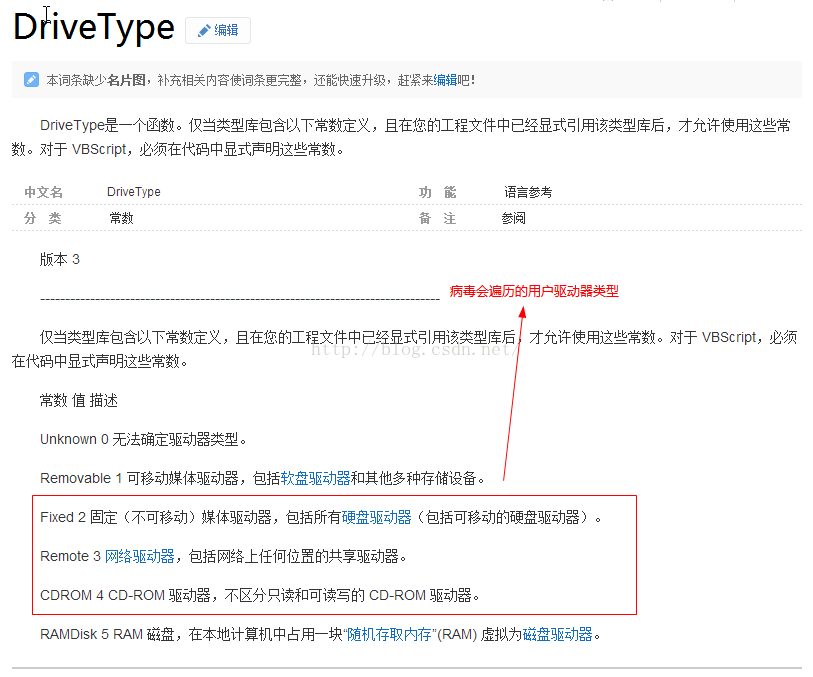Image resolution: width=813 pixels, height=677 pixels.
Task: Click the 常数 value beside 分类
Action: 121,218
